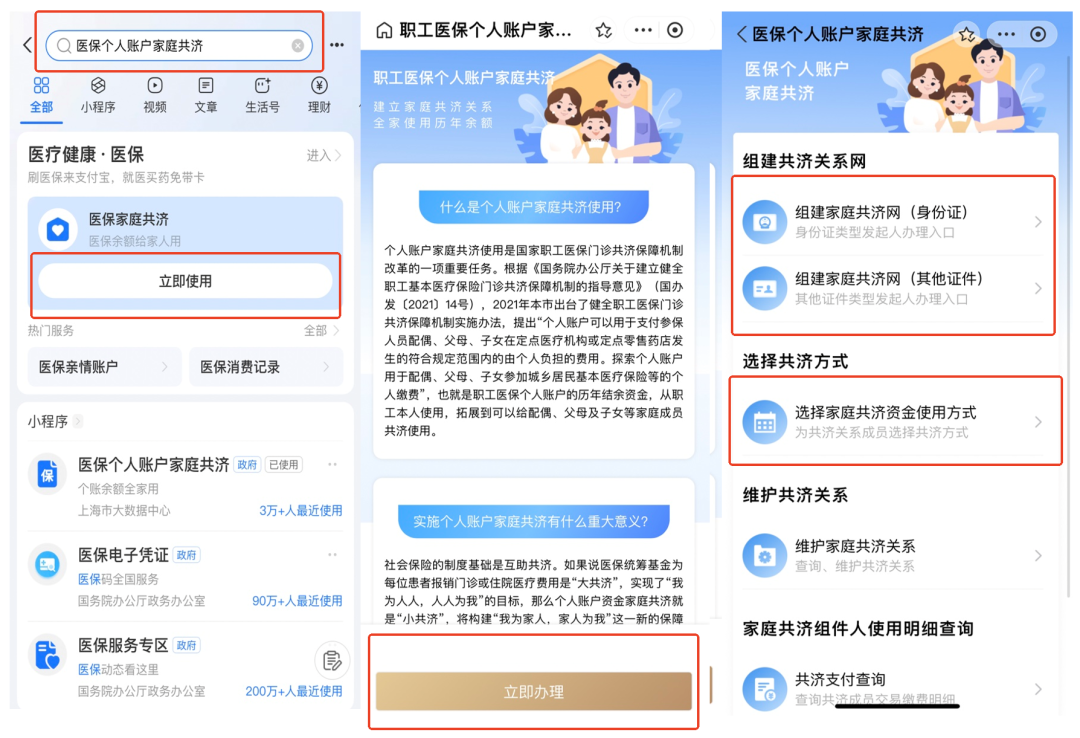Open more dots for 医保个人账户家庭共济 row

[x=333, y=464]
